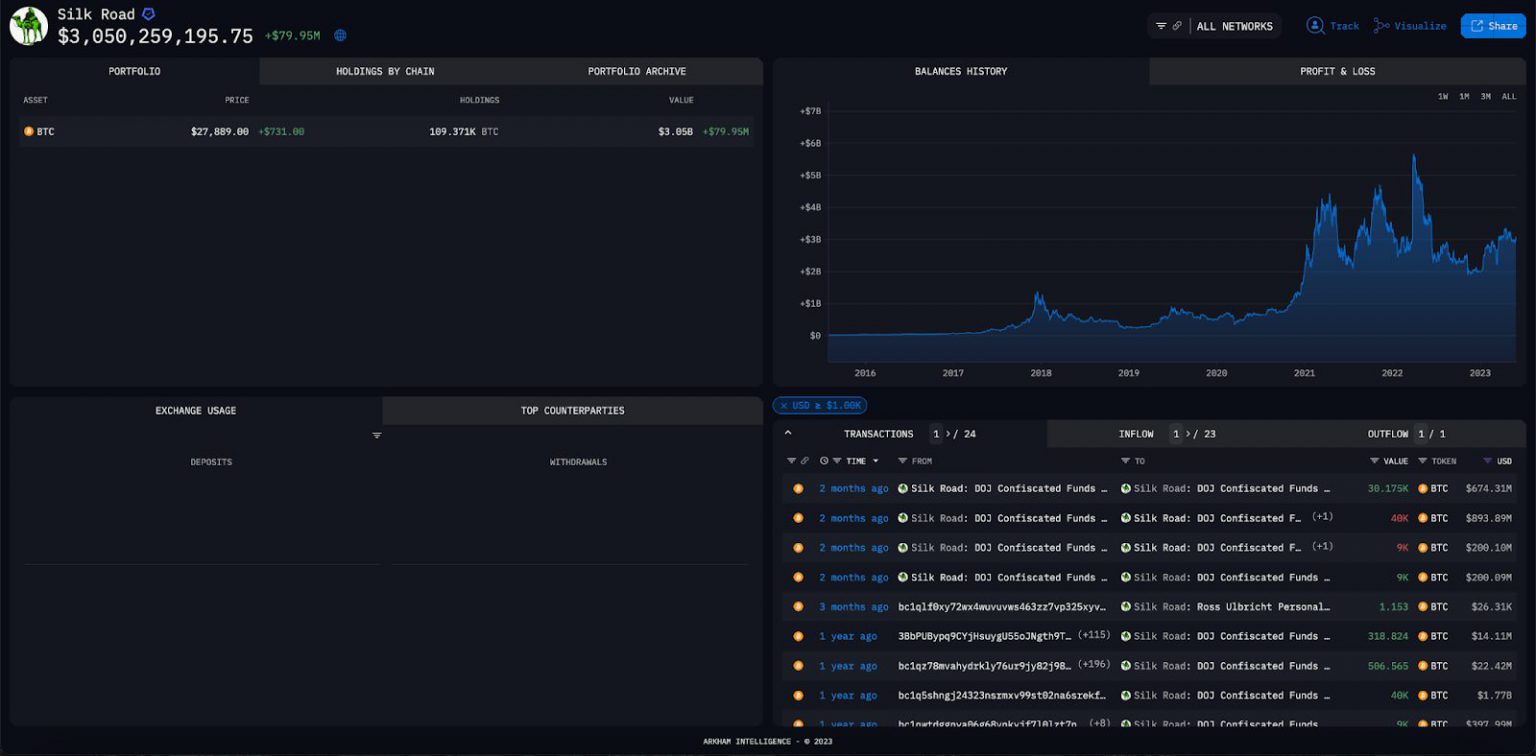1536x756 pixels.
Task: Click the Visualize graph nodes icon
Action: pyautogui.click(x=1381, y=26)
